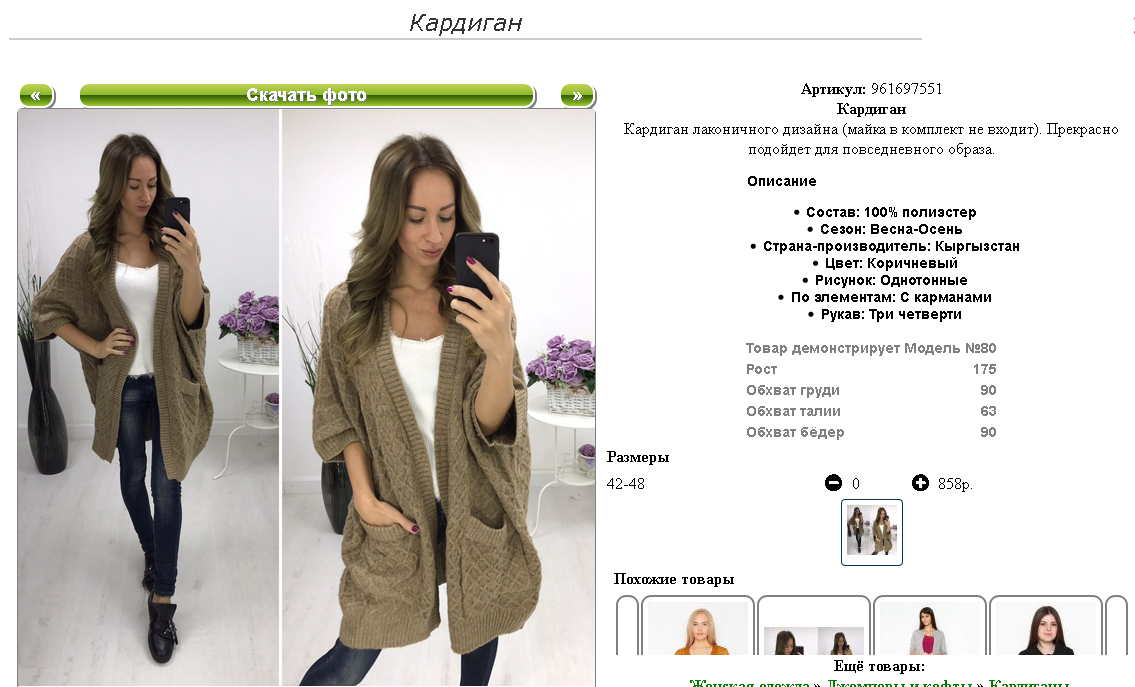Open the Кардиганы category link
This screenshot has width=1135, height=687.
(x=1029, y=683)
